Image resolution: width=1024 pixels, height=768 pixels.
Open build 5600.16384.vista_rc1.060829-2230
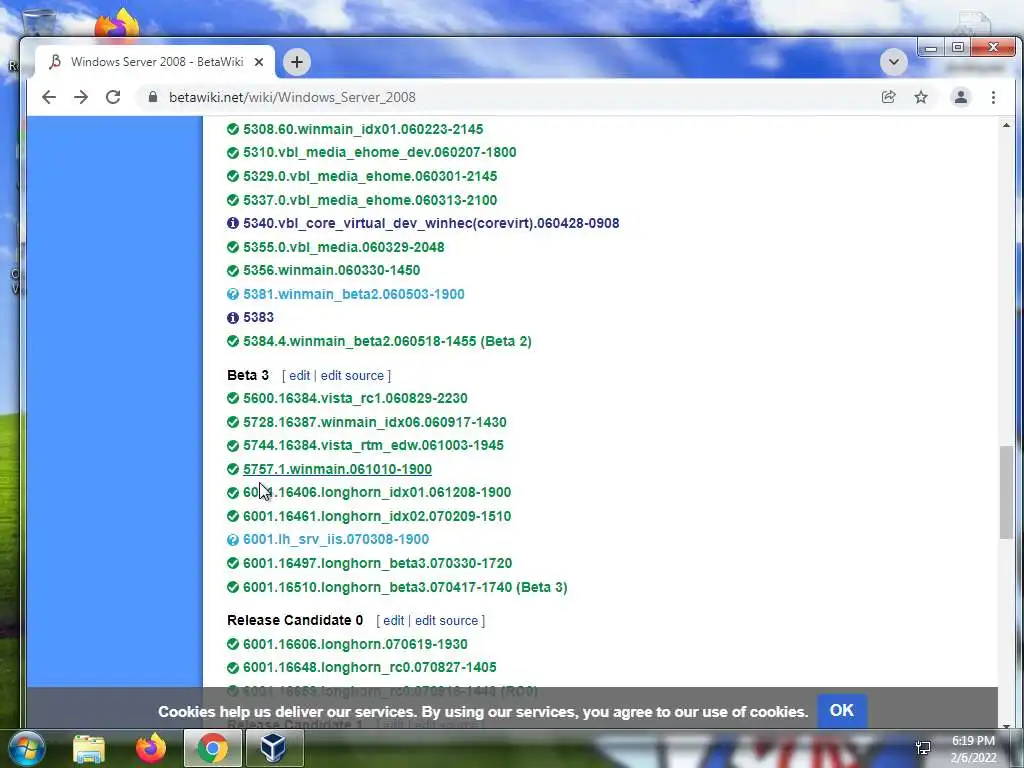pyautogui.click(x=355, y=398)
